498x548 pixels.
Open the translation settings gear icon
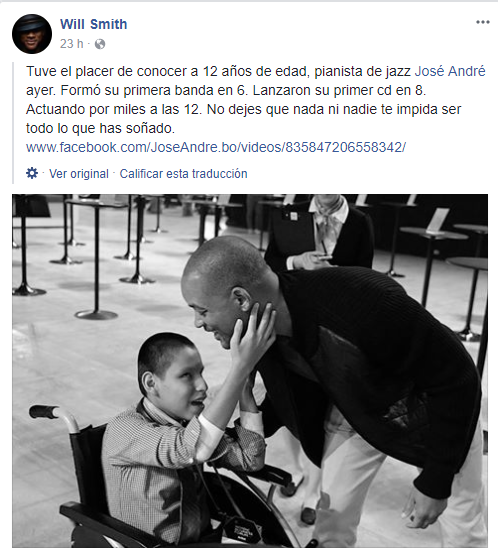[32, 173]
